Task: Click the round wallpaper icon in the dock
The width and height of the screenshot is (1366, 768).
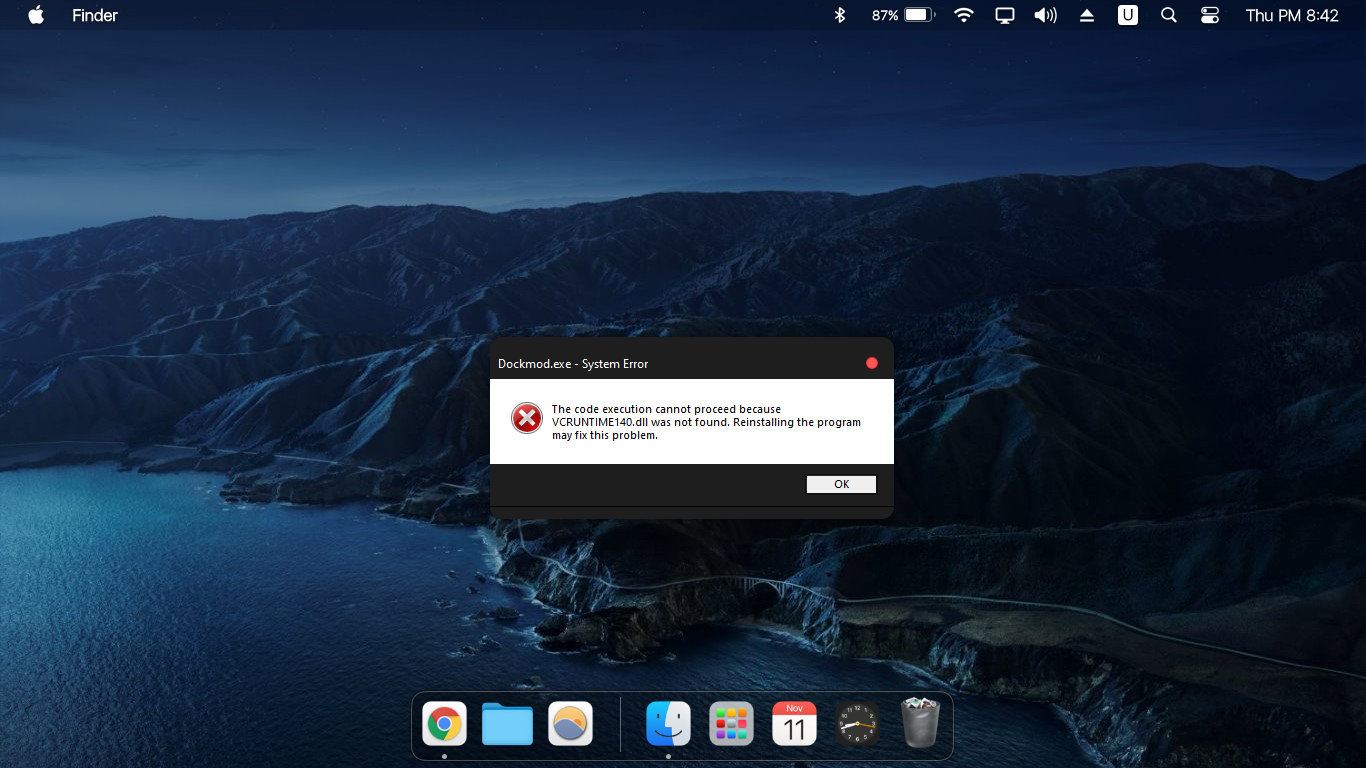Action: [570, 723]
